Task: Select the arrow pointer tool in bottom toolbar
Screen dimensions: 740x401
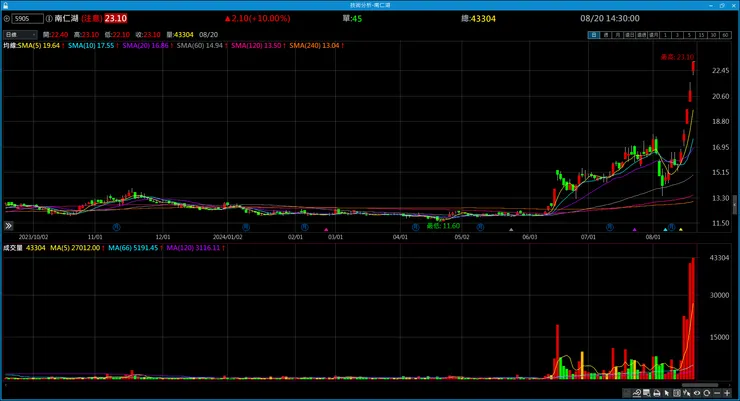Action: pos(667,393)
